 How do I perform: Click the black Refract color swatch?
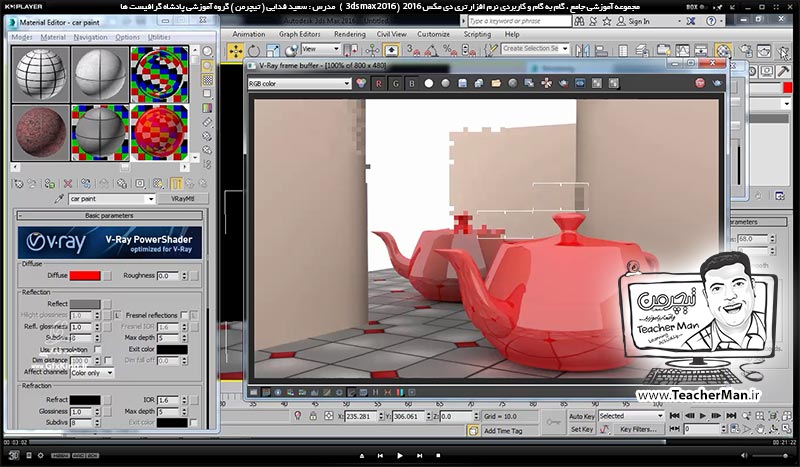click(85, 400)
